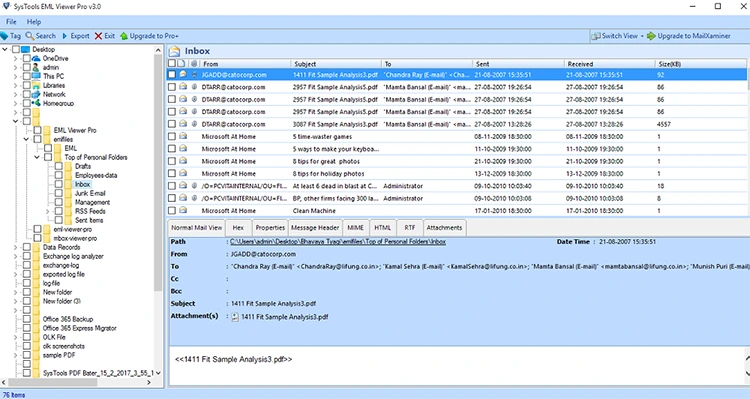
Task: Click Upgrade to MailXaminer
Action: click(x=689, y=36)
